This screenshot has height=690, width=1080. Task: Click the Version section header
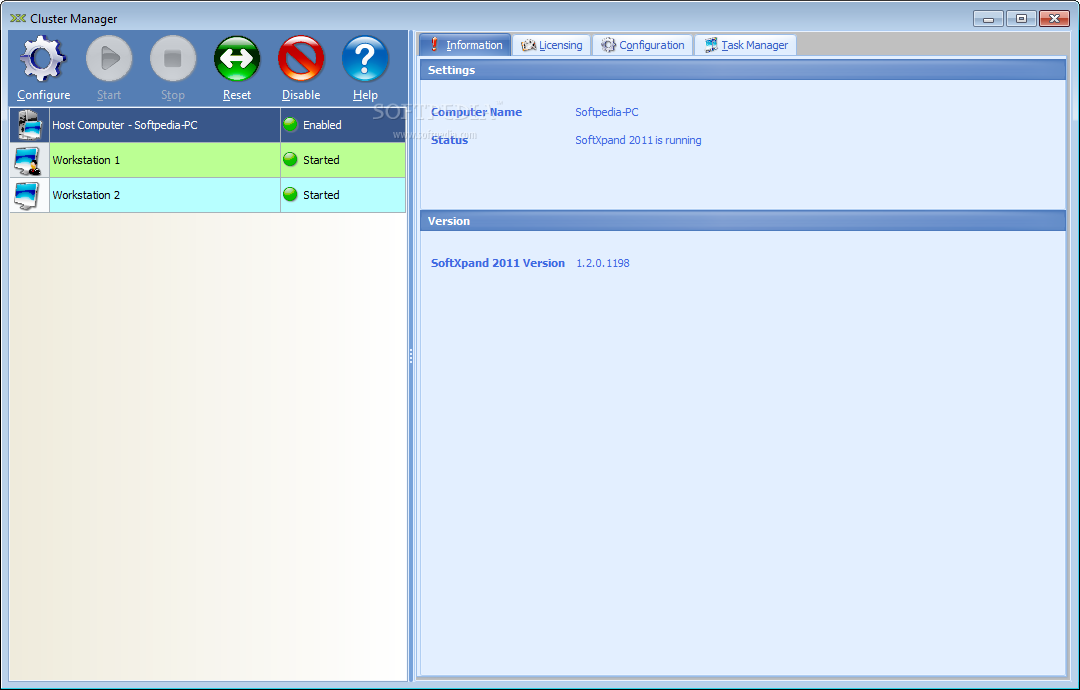pos(742,221)
